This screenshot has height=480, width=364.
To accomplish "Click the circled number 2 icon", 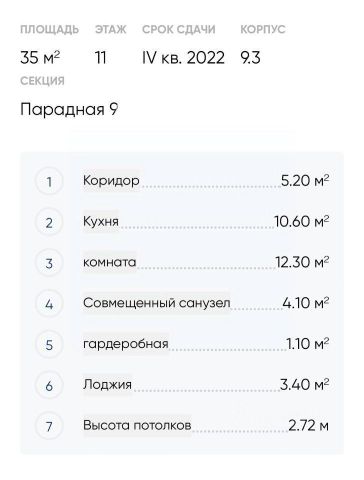I will 49,222.
